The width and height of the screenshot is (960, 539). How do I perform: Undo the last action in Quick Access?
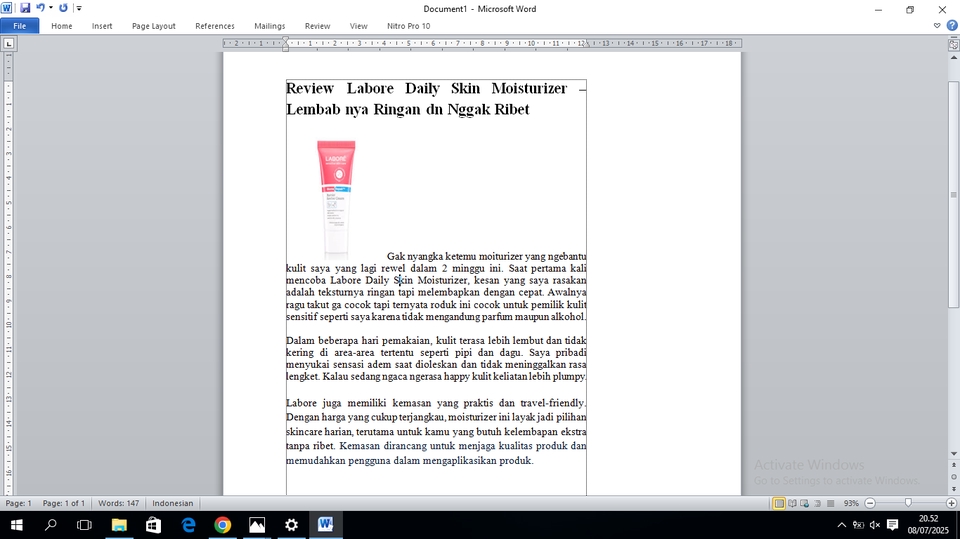tap(40, 8)
